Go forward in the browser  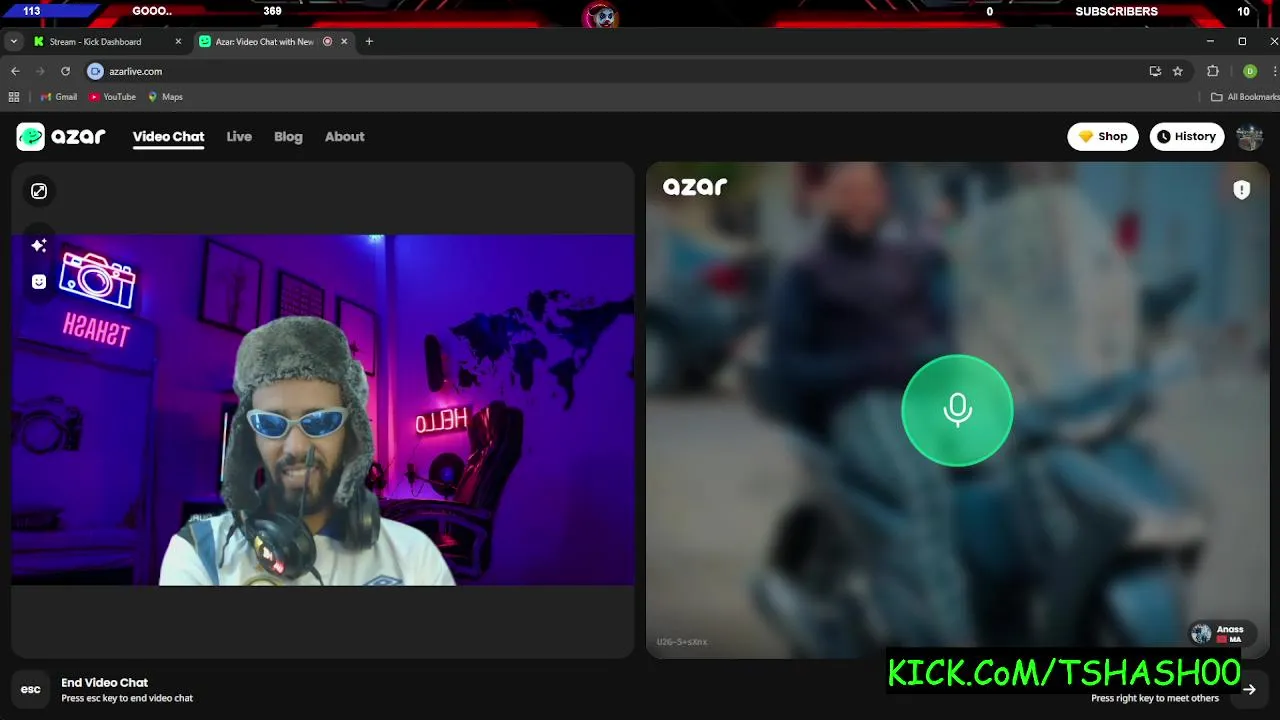[40, 71]
